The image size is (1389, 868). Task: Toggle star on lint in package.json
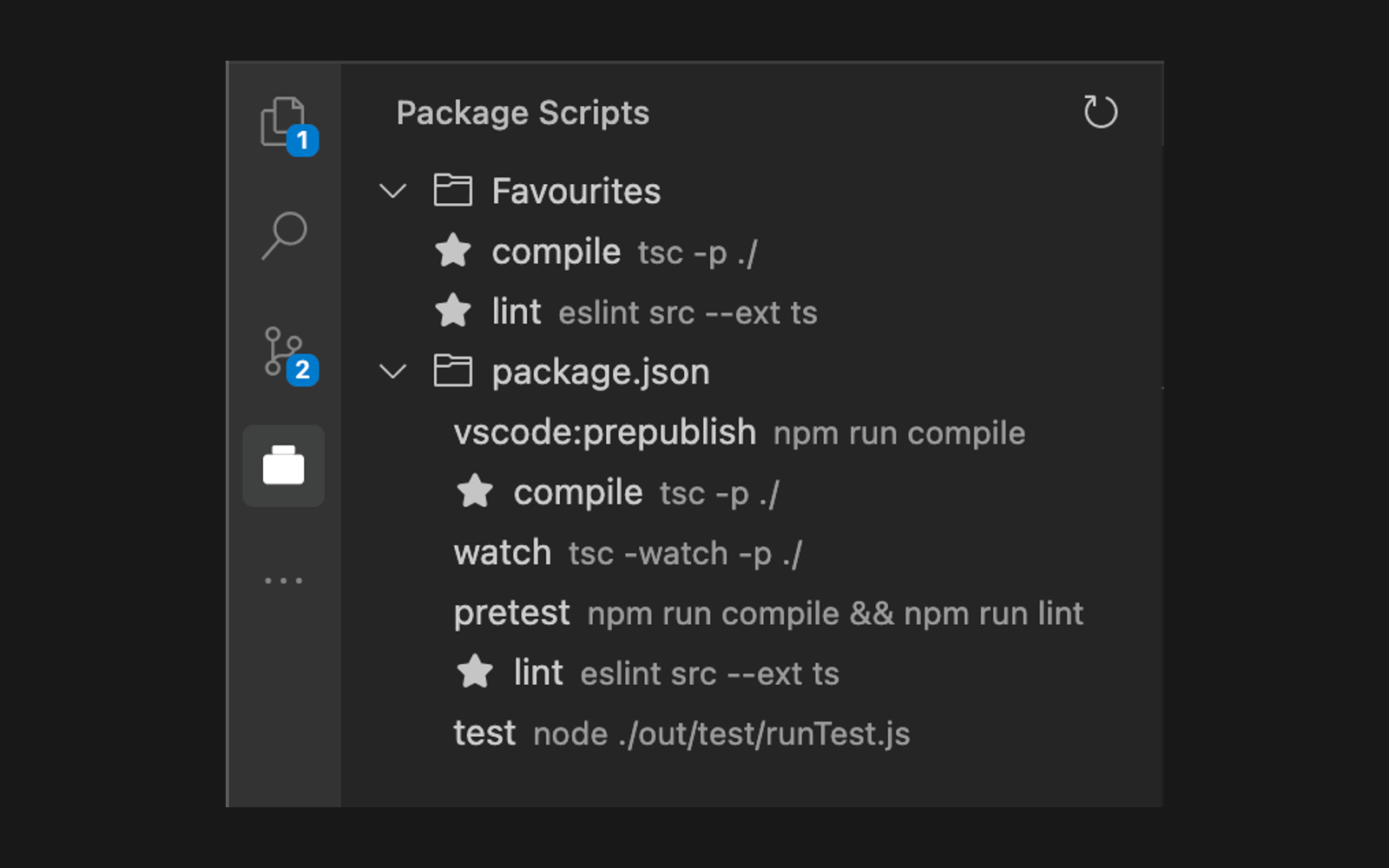[x=475, y=672]
